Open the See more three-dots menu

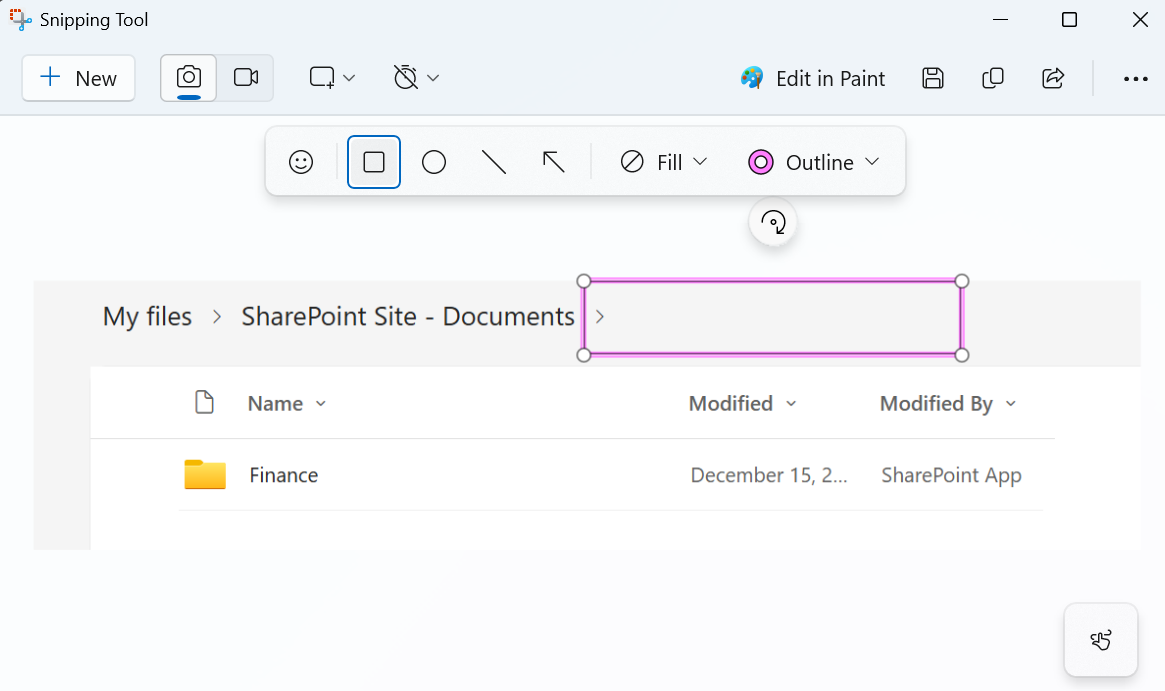1135,79
